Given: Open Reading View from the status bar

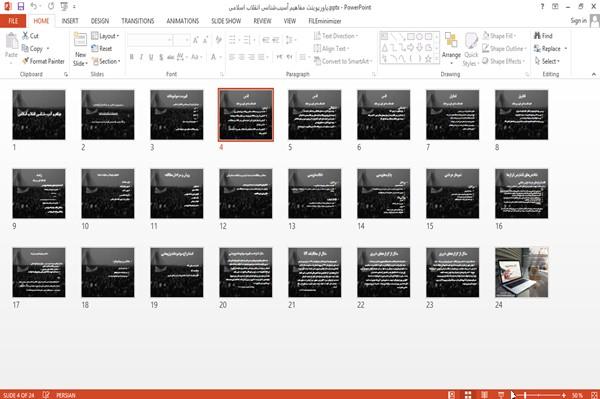Looking at the screenshot, I should (x=484, y=395).
